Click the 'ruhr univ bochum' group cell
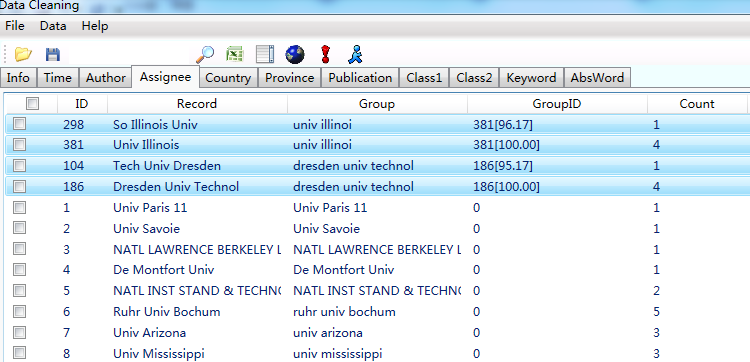The width and height of the screenshot is (750, 362). click(344, 312)
